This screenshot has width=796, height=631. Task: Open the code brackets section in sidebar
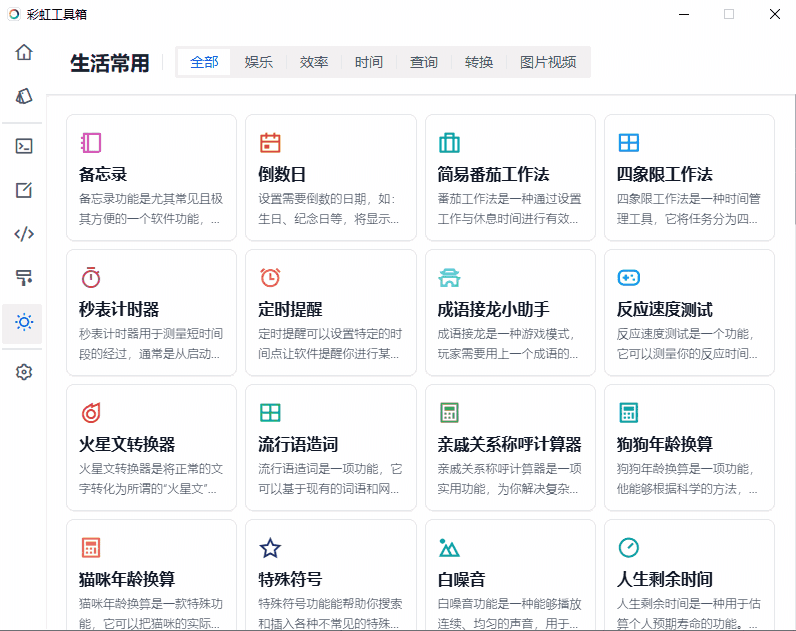[x=24, y=234]
